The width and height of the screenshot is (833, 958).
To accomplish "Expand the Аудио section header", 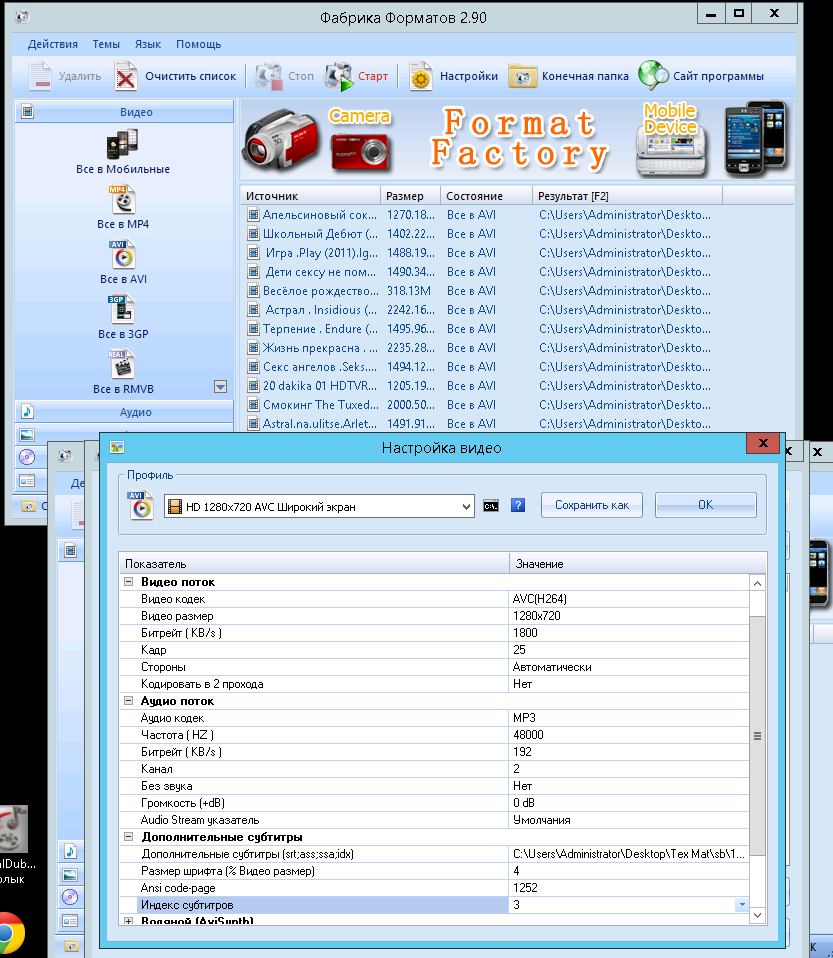I will (124, 412).
